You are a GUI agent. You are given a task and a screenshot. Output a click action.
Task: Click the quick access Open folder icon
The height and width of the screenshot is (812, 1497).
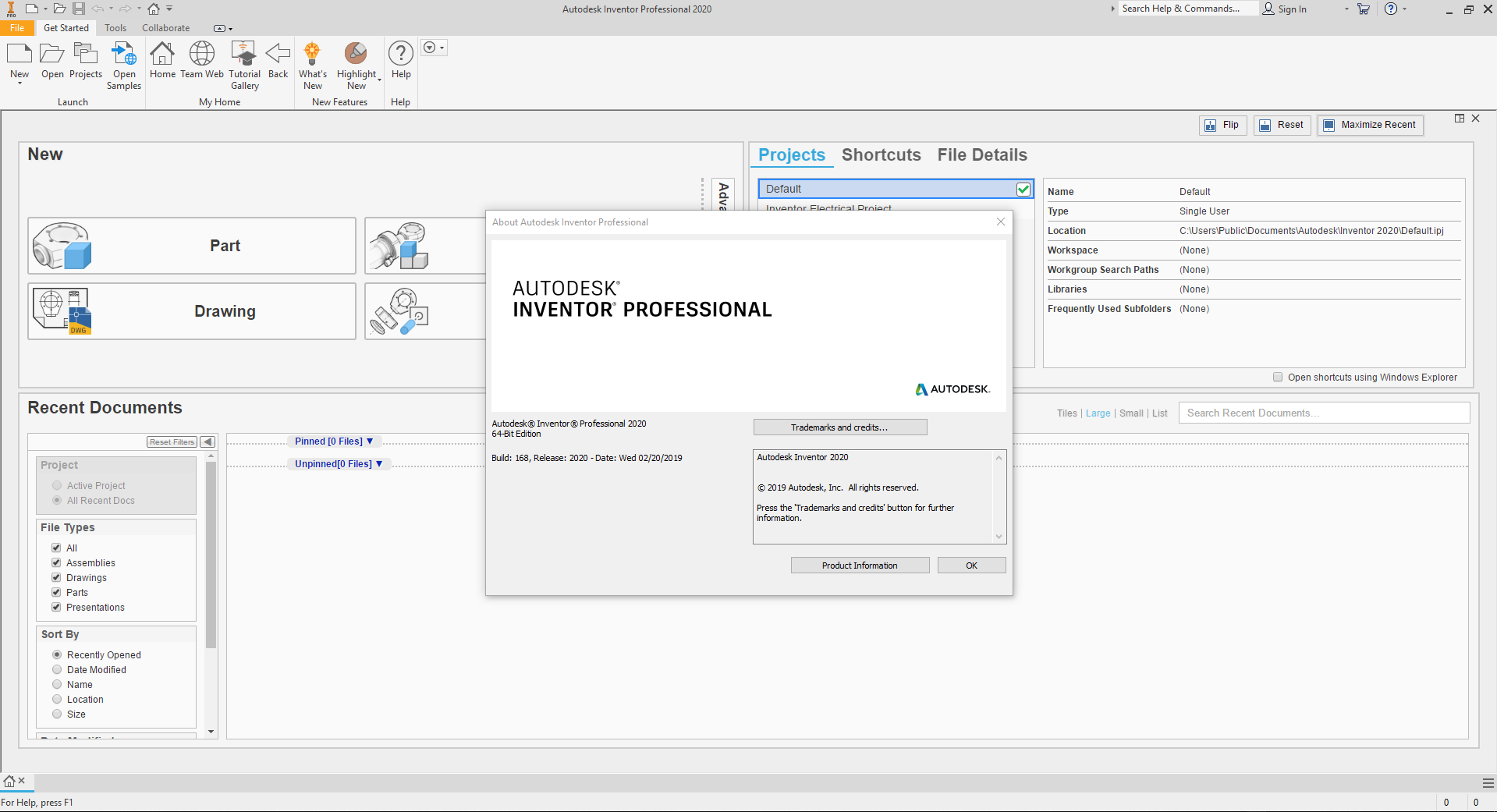[x=59, y=9]
